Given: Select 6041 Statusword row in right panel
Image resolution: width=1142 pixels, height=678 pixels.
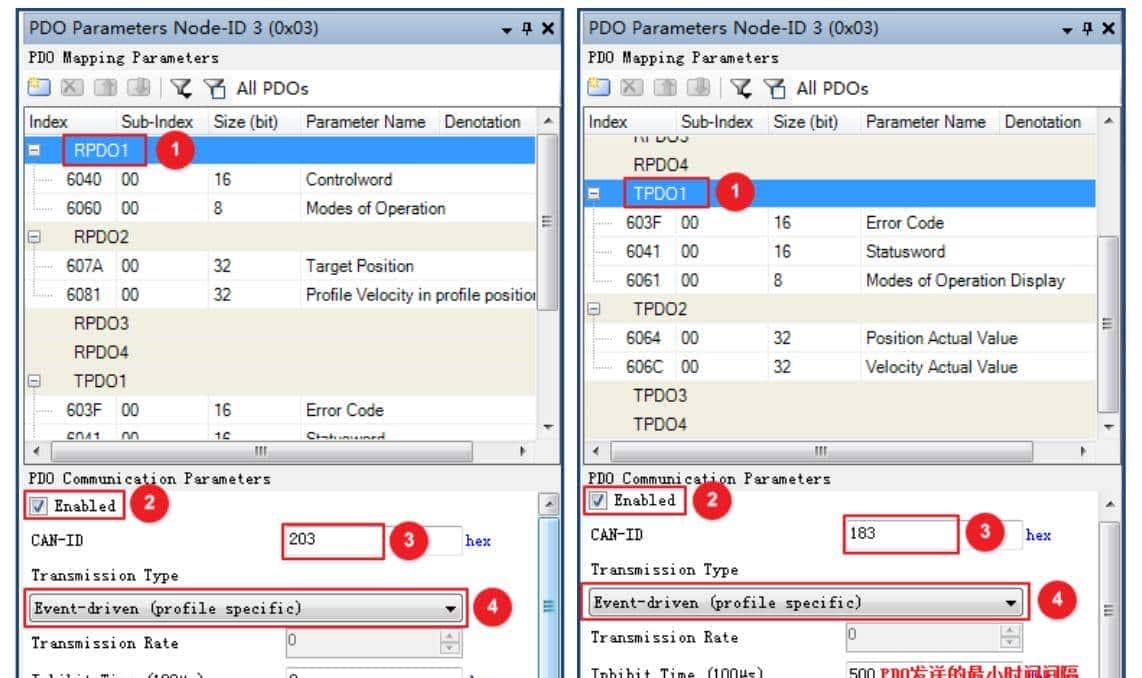Looking at the screenshot, I should tap(841, 251).
